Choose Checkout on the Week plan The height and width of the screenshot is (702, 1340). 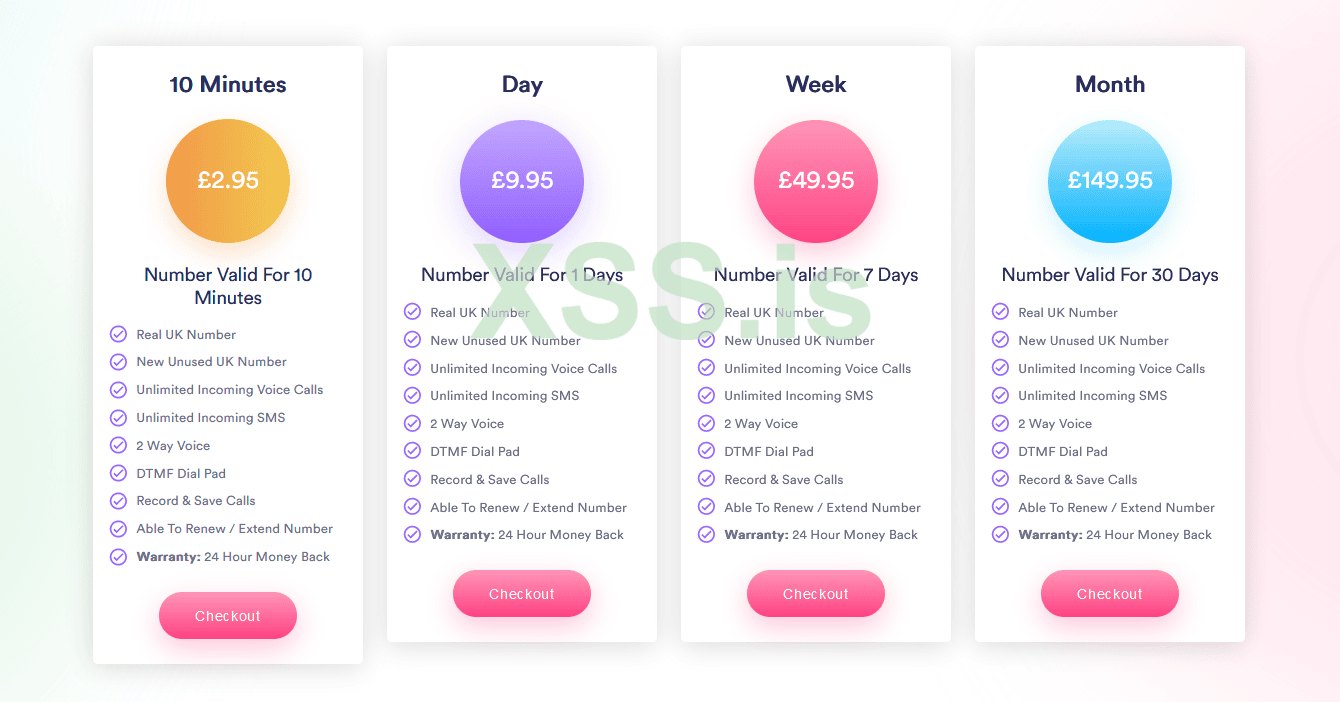(816, 594)
